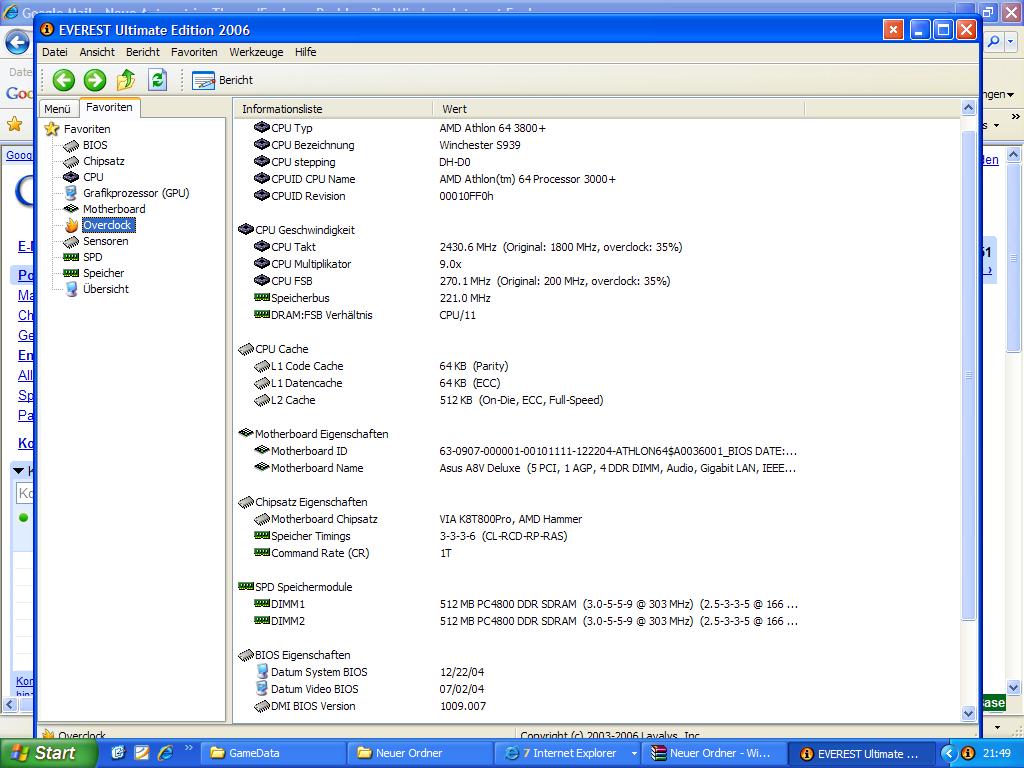This screenshot has width=1024, height=768.
Task: Select the 'Winchester S939' value
Action: coord(480,145)
